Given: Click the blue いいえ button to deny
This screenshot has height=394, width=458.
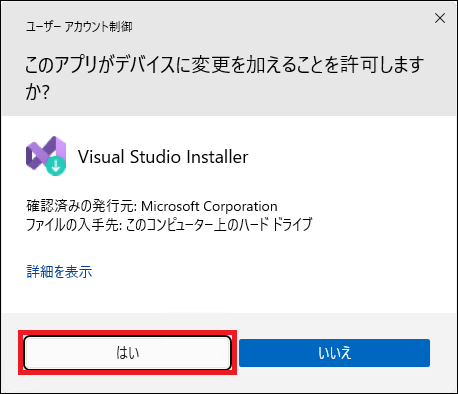Looking at the screenshot, I should pyautogui.click(x=334, y=353).
